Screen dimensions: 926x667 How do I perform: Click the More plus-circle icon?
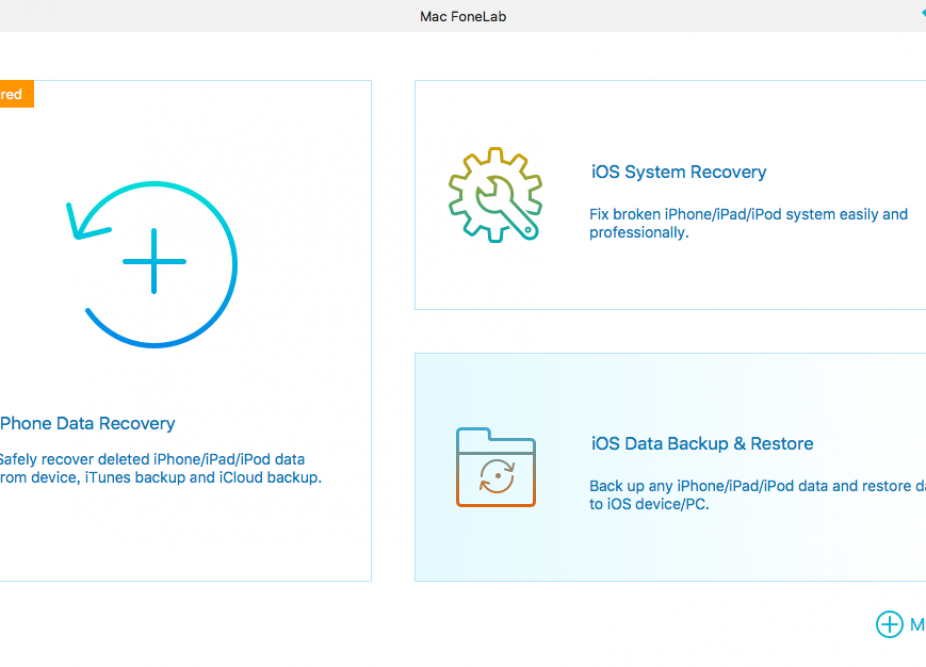[889, 624]
